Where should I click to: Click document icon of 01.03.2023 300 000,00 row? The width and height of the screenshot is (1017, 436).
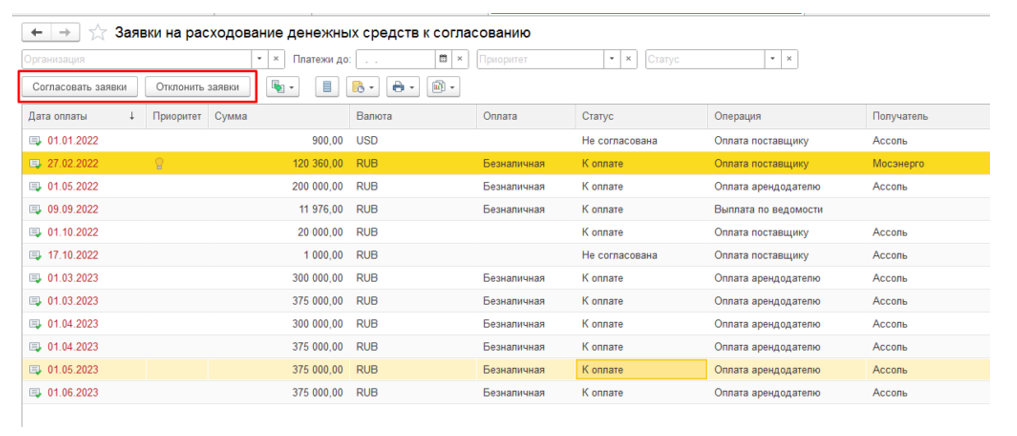pyautogui.click(x=34, y=278)
